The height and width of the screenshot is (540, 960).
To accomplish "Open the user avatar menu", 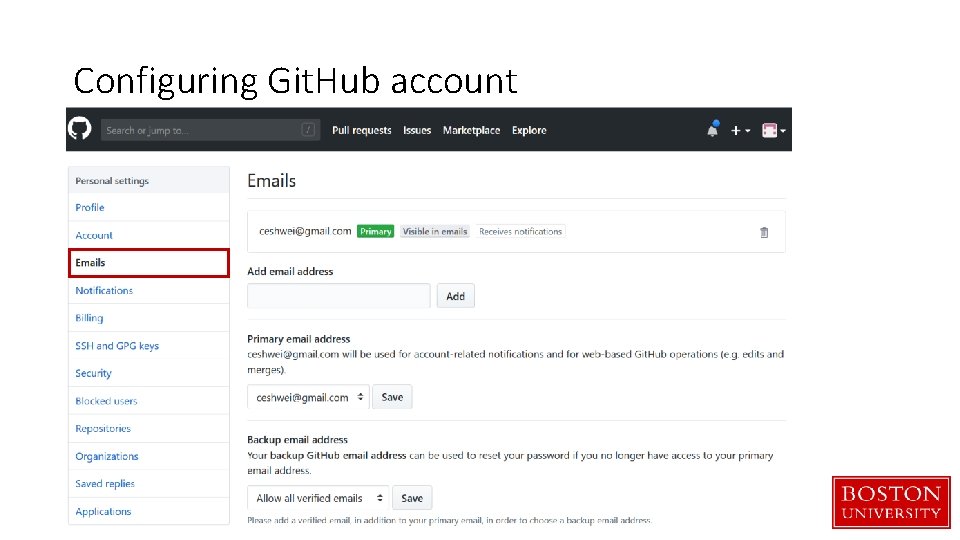I will pyautogui.click(x=773, y=130).
